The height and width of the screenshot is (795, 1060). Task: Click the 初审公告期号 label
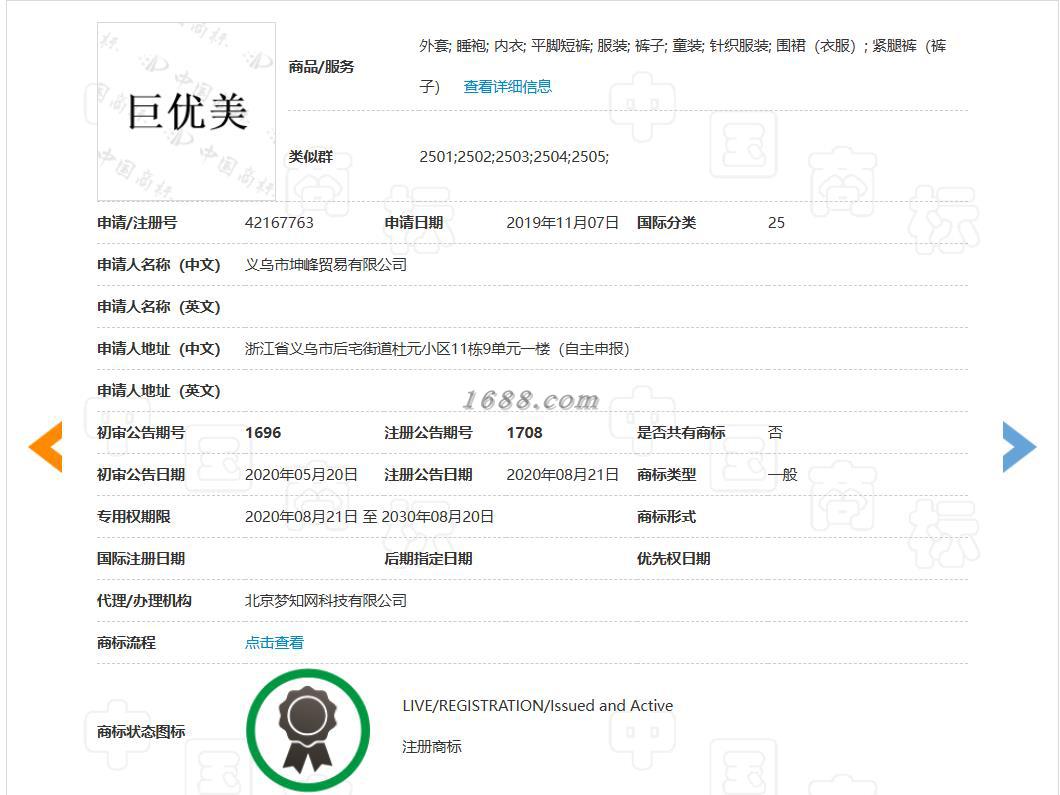tap(141, 433)
